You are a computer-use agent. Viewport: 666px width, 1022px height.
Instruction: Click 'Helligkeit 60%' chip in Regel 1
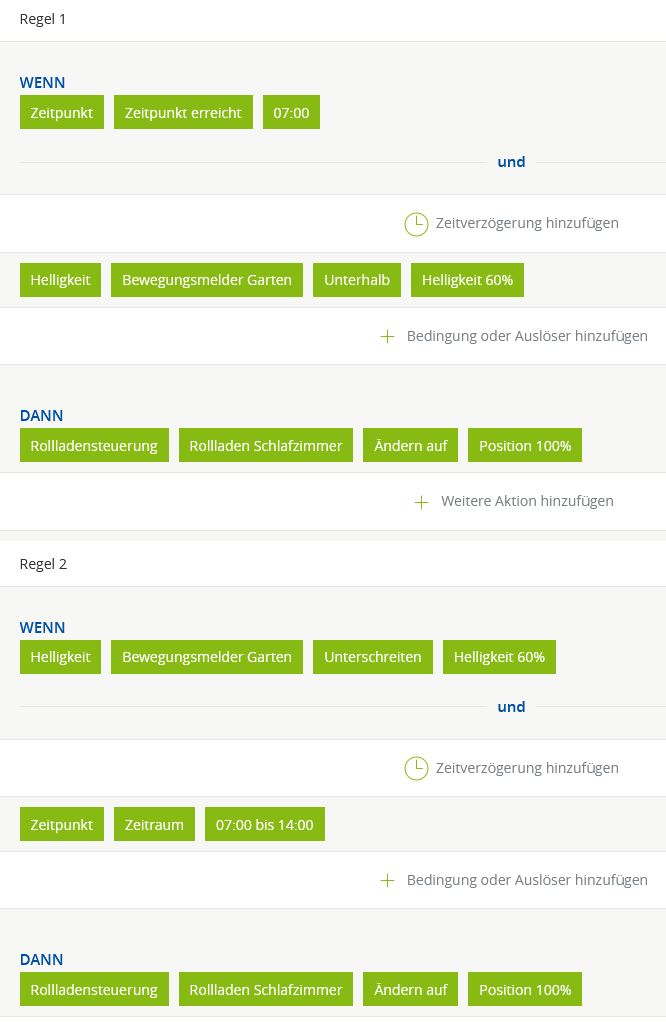[x=467, y=280]
